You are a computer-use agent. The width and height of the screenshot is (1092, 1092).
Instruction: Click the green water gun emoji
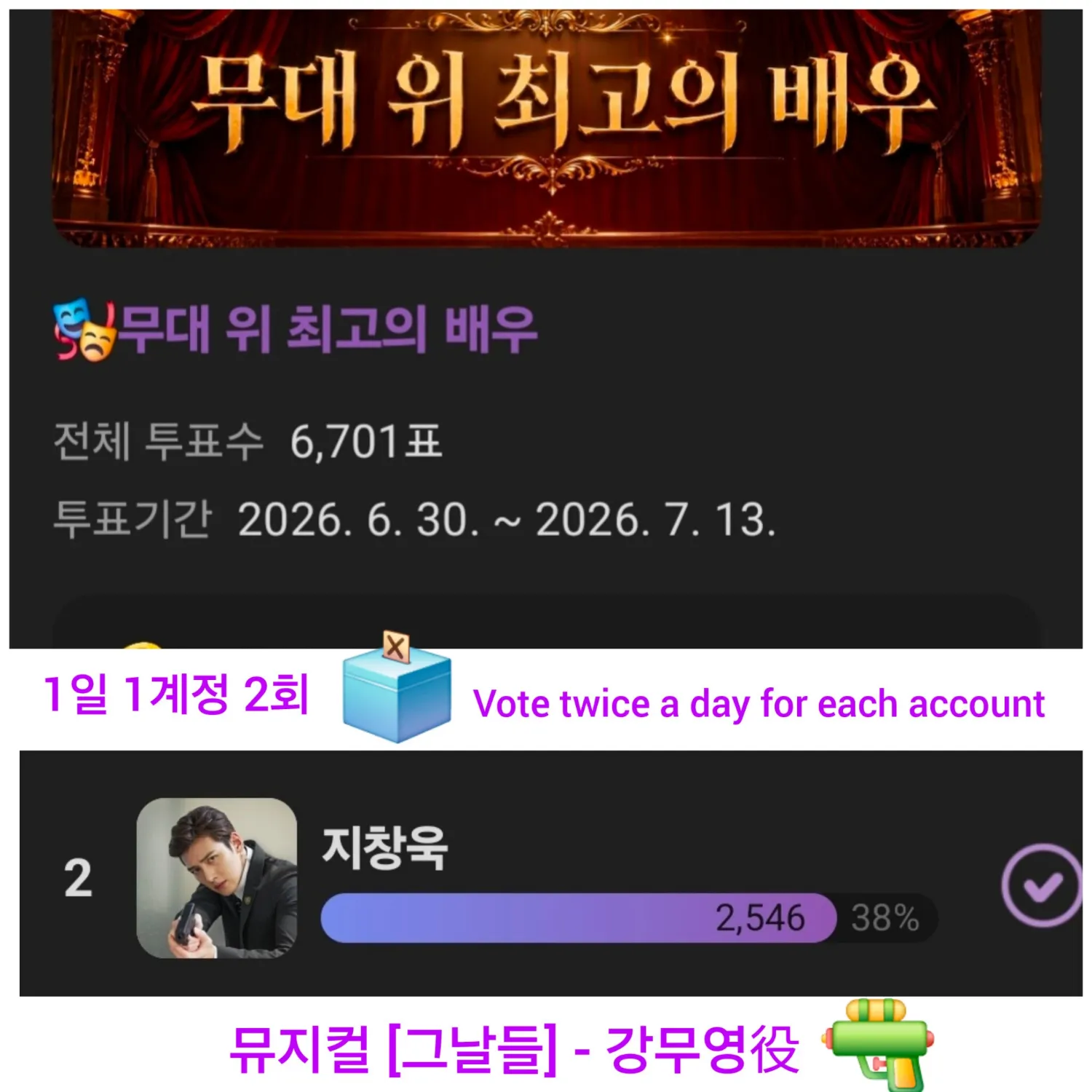[x=878, y=1045]
